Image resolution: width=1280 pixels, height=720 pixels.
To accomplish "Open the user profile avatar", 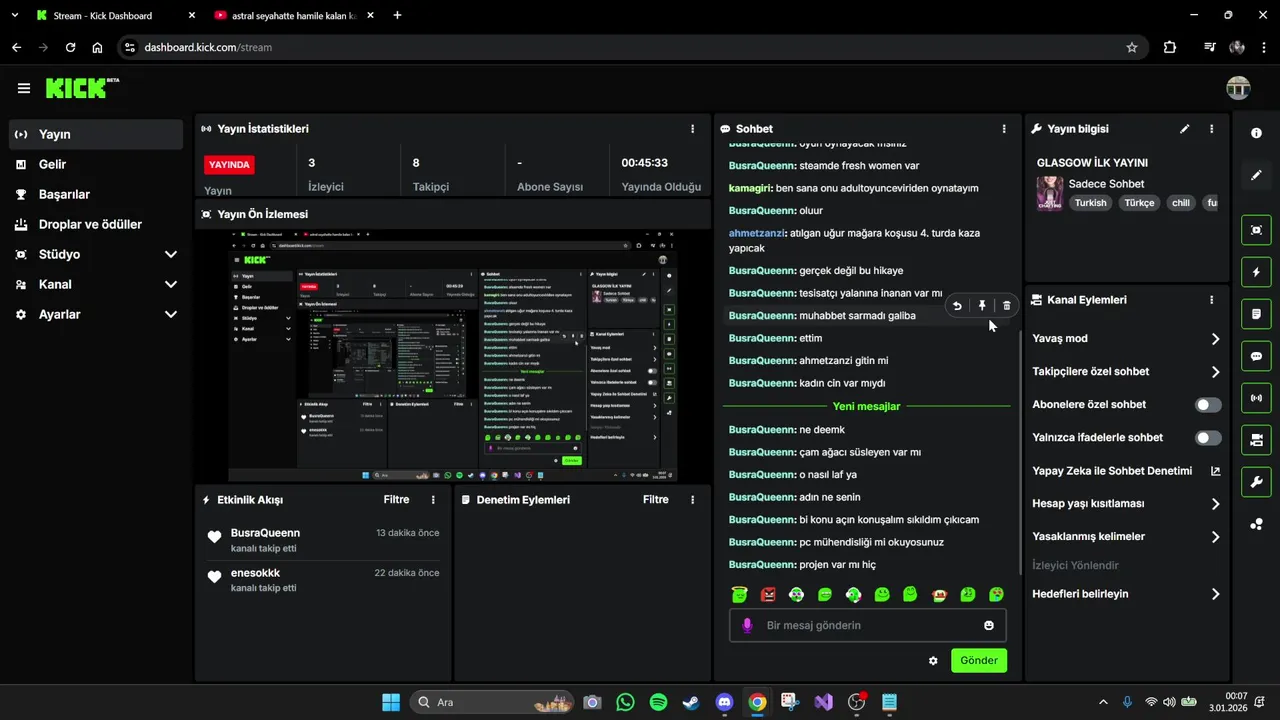I will point(1238,88).
